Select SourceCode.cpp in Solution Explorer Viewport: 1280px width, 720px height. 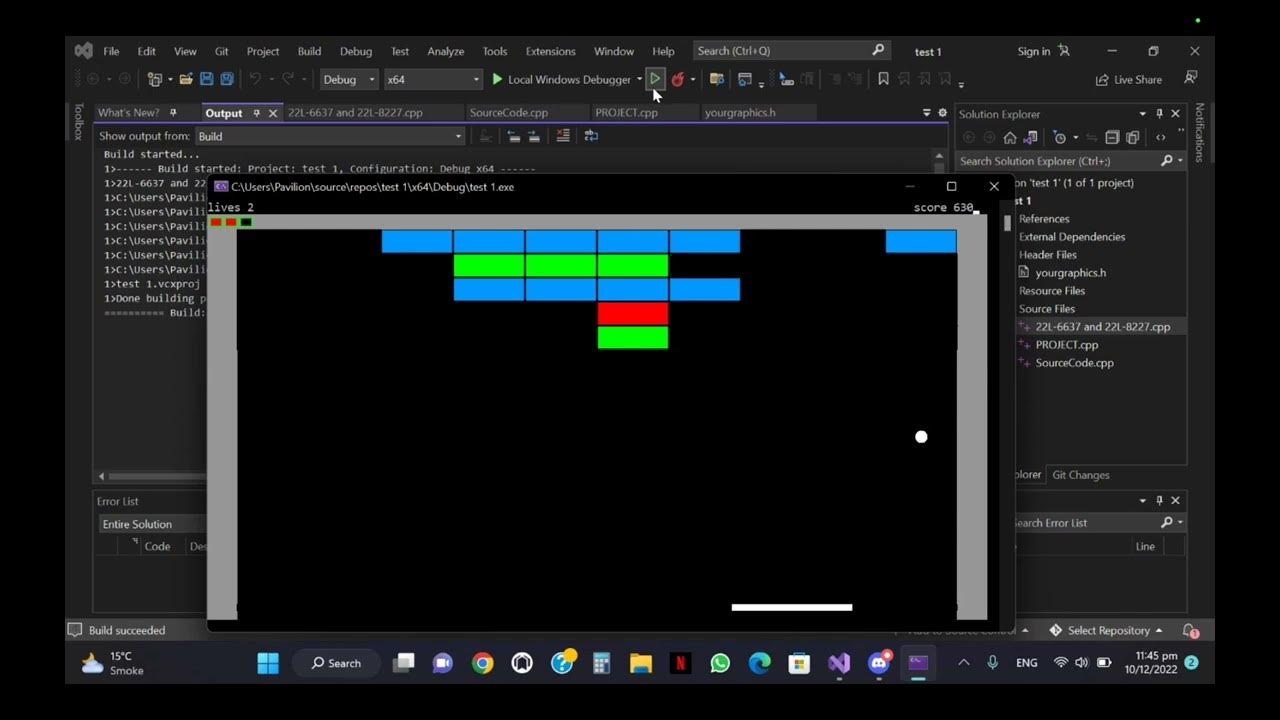1074,363
